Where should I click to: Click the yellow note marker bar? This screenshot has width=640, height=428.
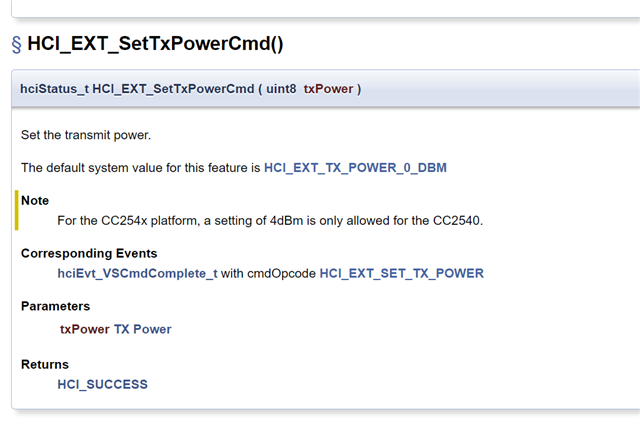17,210
